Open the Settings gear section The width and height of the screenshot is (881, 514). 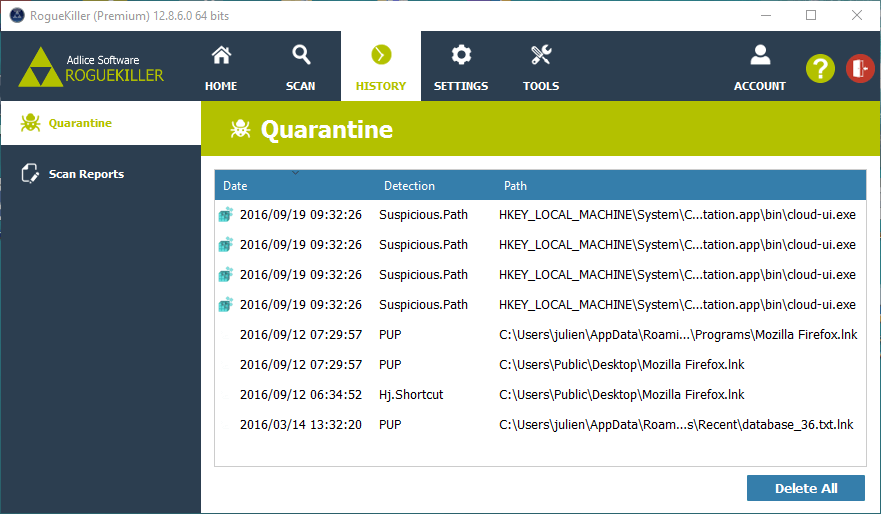461,67
